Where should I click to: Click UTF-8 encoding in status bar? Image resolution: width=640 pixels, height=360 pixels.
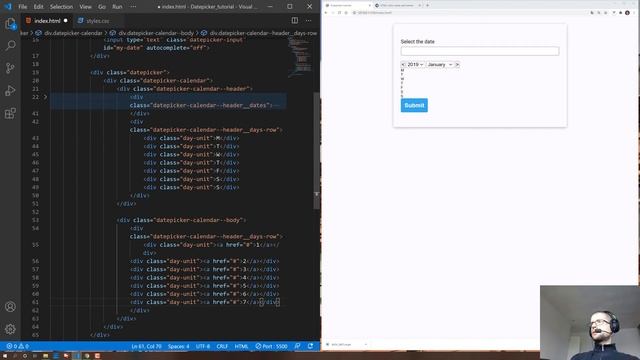pyautogui.click(x=203, y=346)
